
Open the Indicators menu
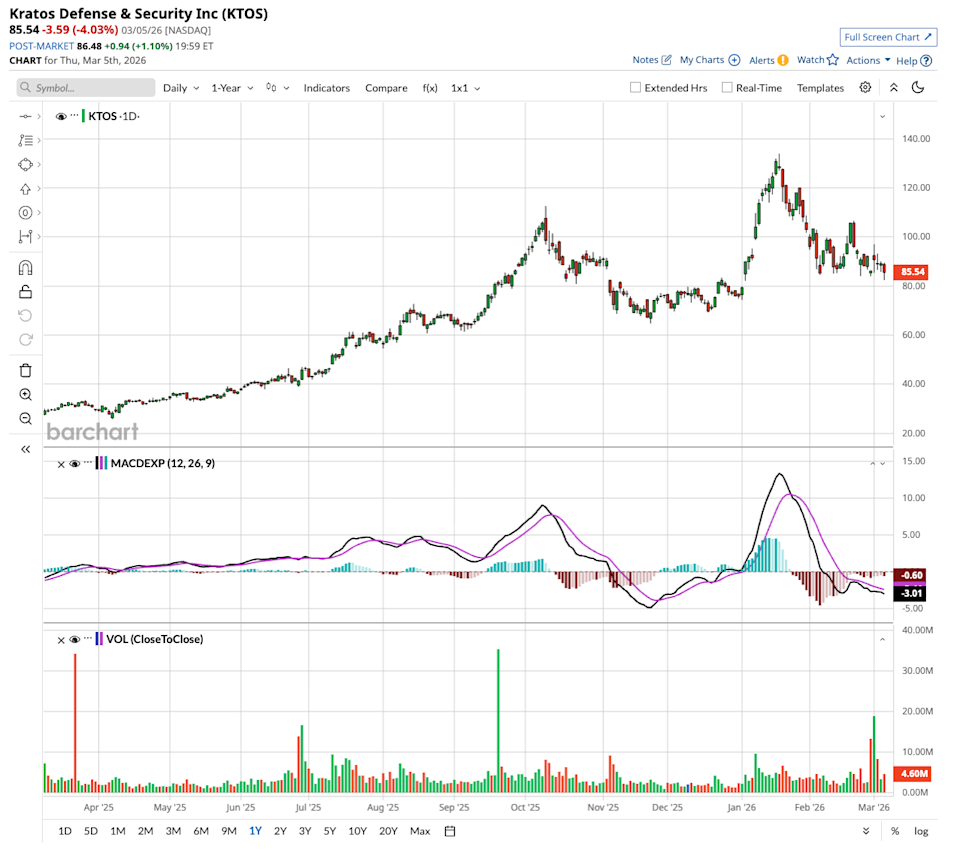pos(327,88)
